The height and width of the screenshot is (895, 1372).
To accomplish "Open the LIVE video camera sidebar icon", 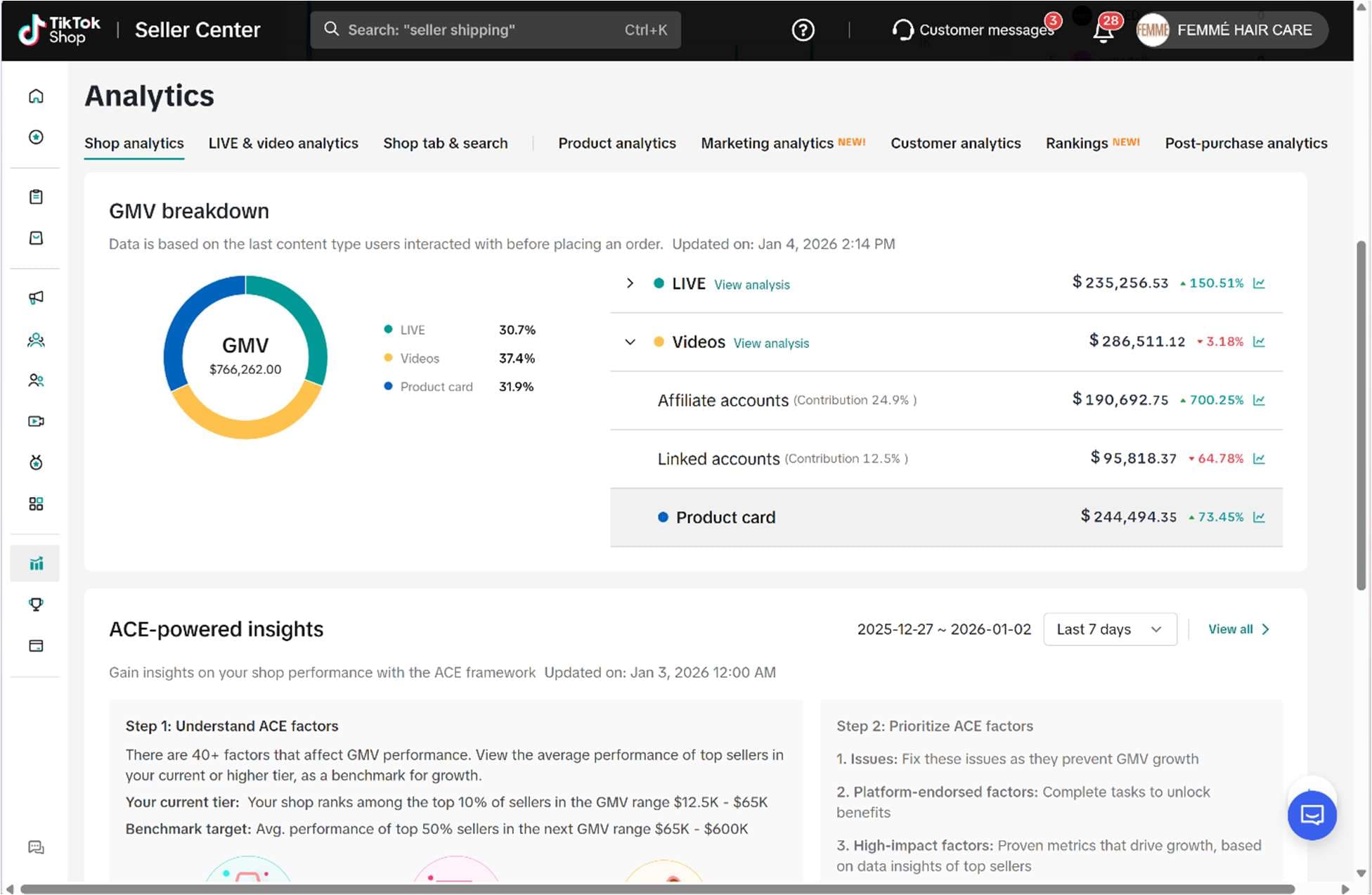I will pyautogui.click(x=36, y=421).
